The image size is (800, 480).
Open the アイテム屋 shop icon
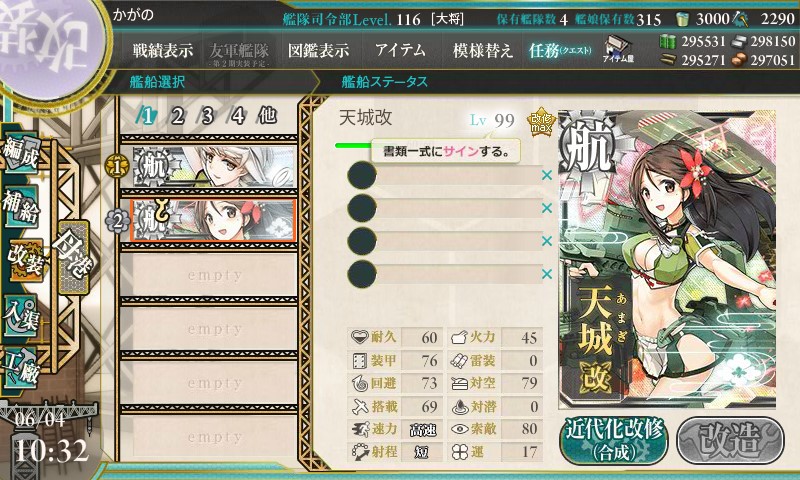pos(618,50)
